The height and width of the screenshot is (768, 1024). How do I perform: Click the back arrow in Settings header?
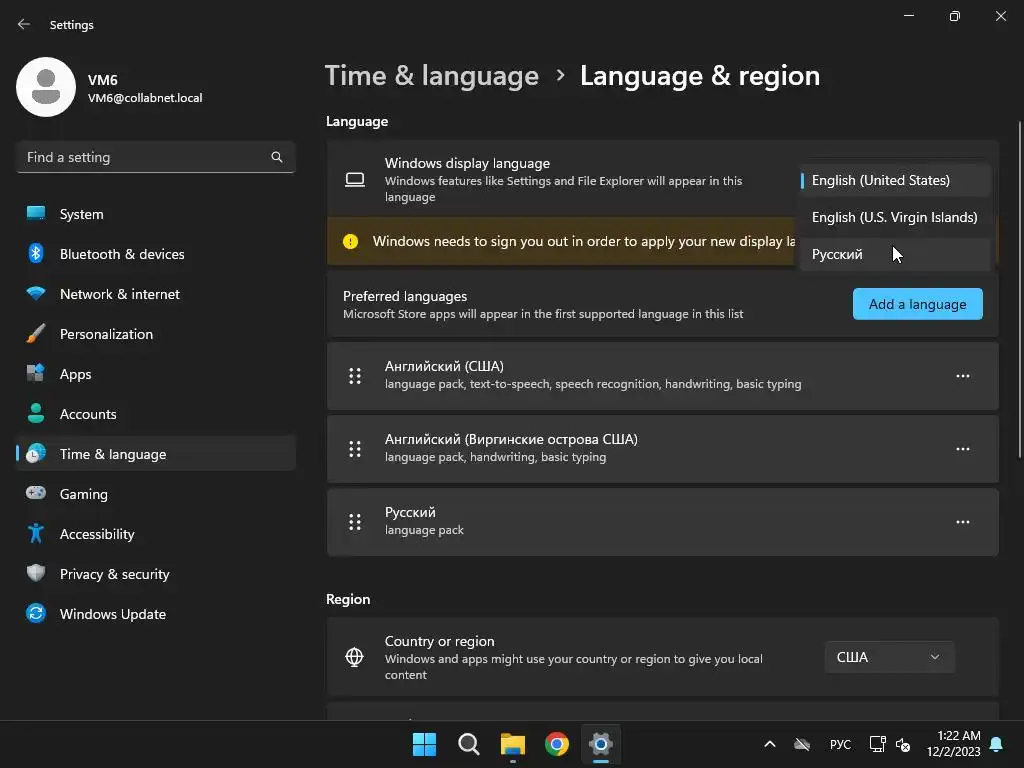click(24, 24)
